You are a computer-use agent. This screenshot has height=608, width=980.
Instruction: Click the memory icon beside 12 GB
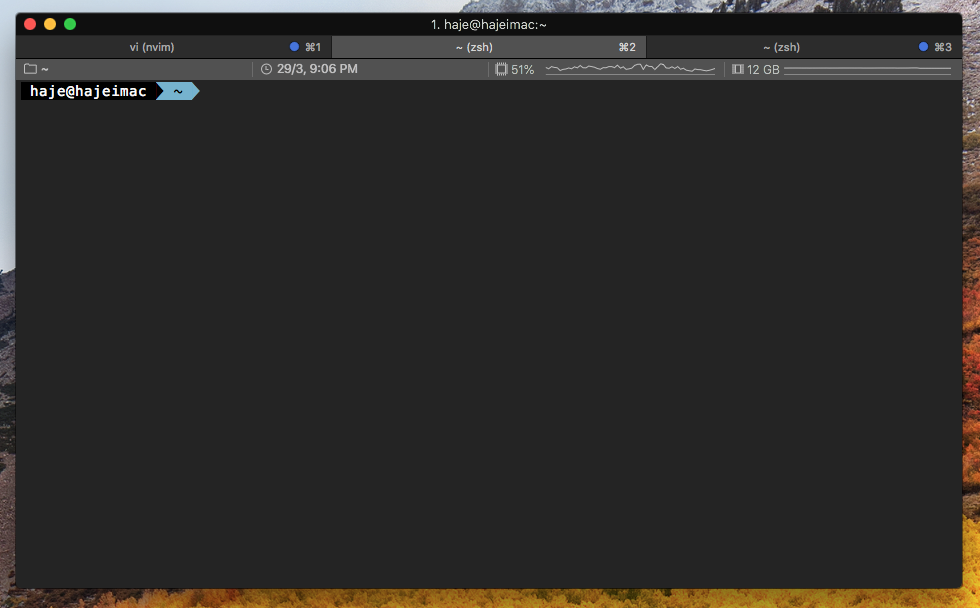[x=738, y=69]
